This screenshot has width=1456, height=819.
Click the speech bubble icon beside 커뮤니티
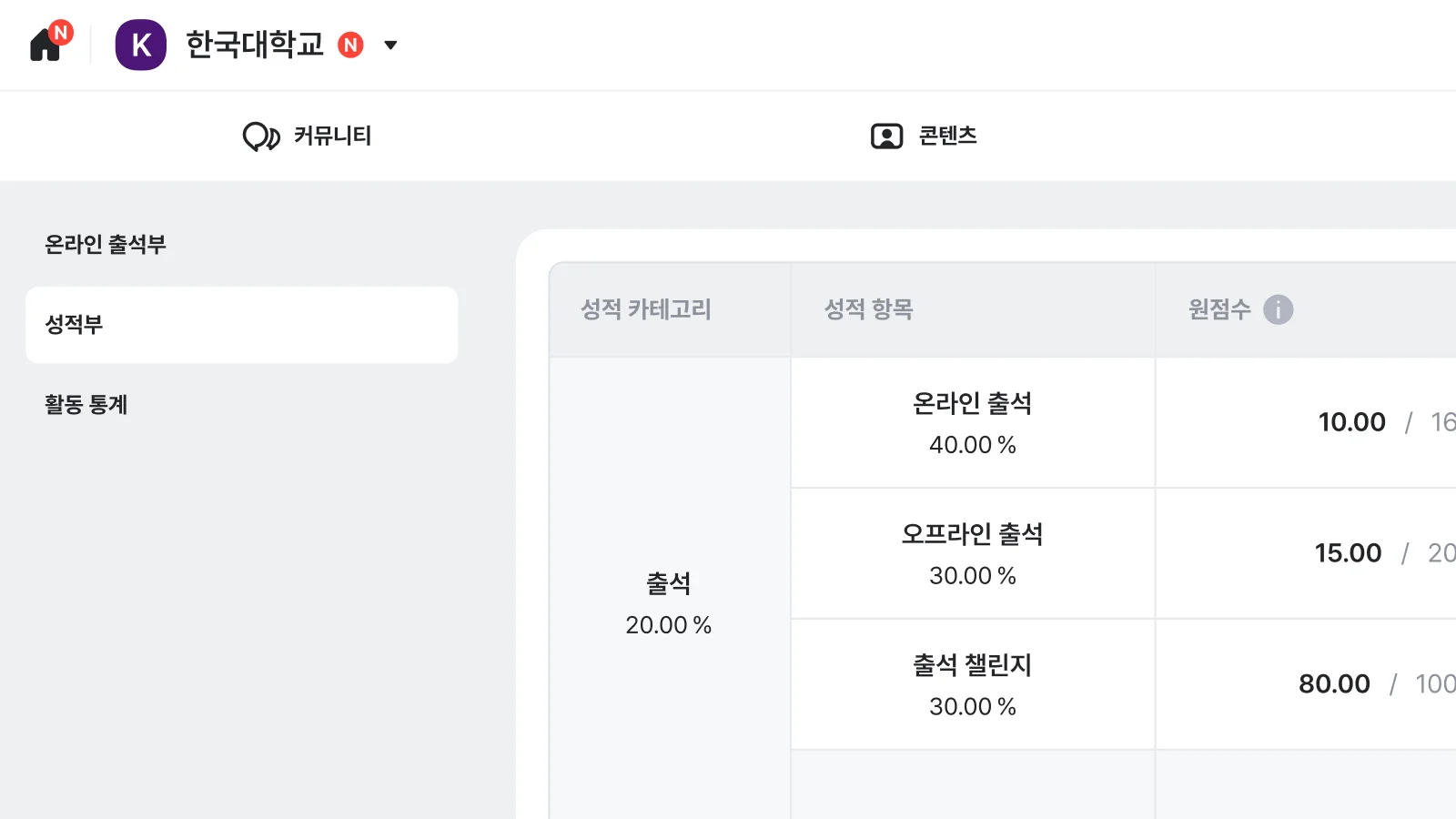pos(260,136)
